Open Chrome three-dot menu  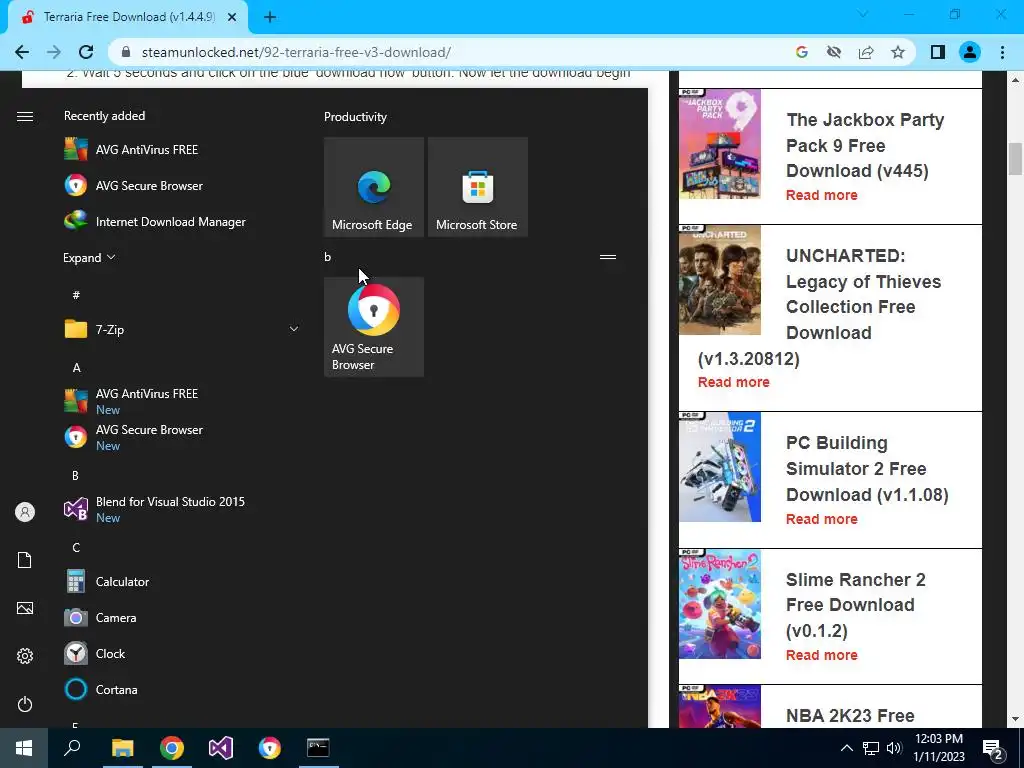click(1002, 52)
